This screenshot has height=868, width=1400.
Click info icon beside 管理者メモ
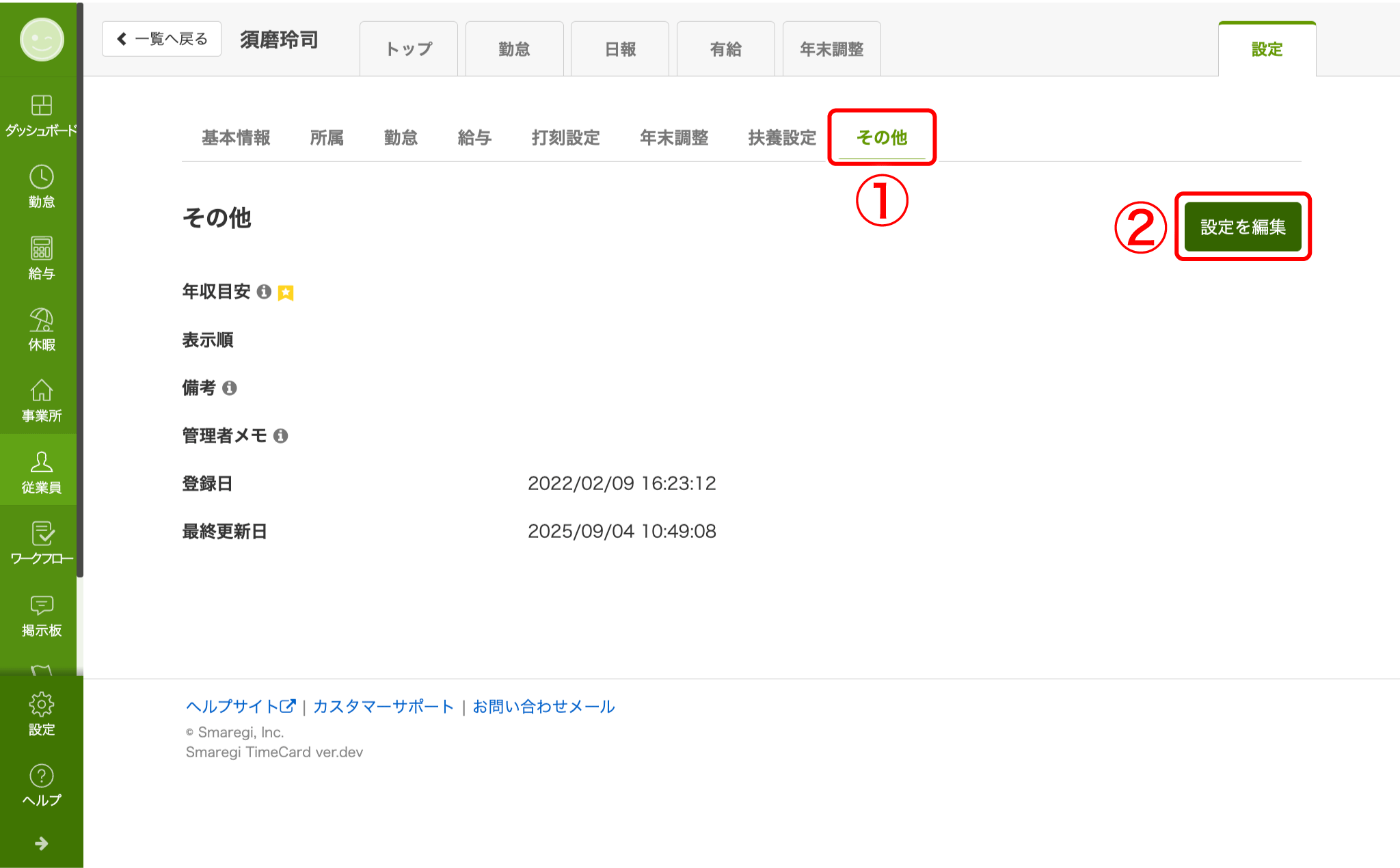point(280,436)
